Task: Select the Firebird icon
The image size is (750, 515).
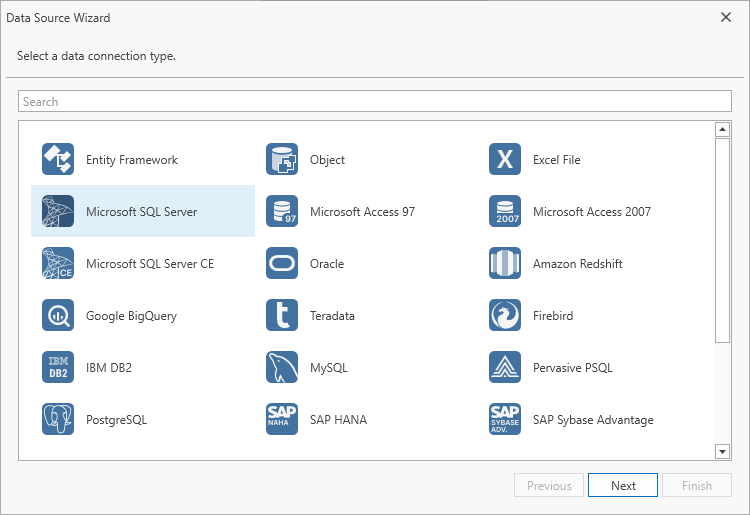Action: [505, 315]
